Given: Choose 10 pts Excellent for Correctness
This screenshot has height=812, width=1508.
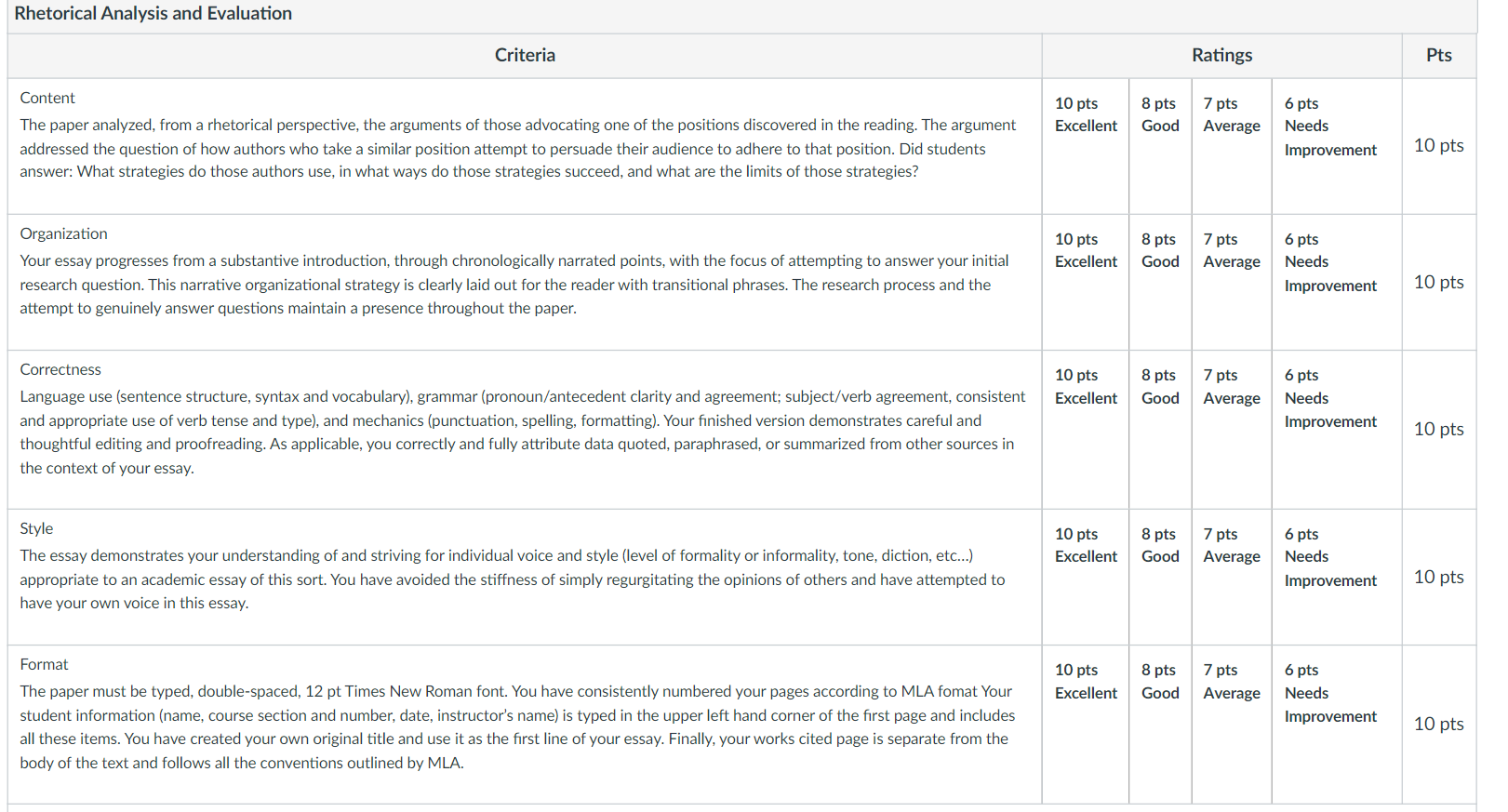Looking at the screenshot, I should [1085, 429].
